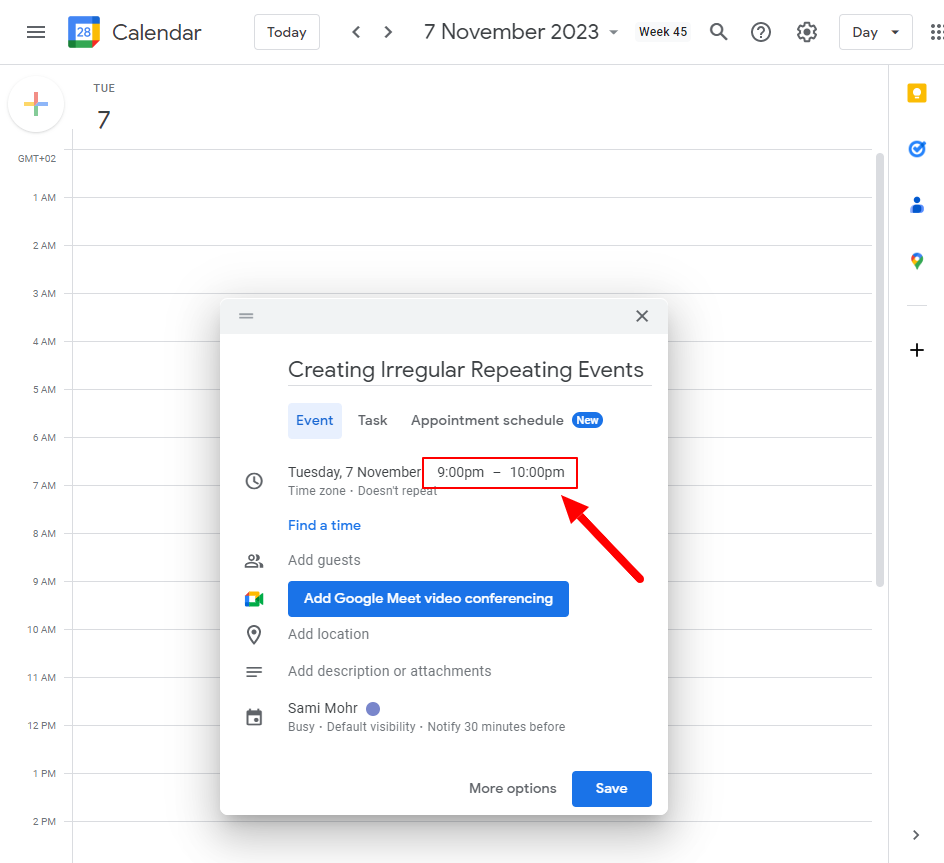Click the plus icon to get add-ons
Screen dimensions: 944x863
point(916,350)
